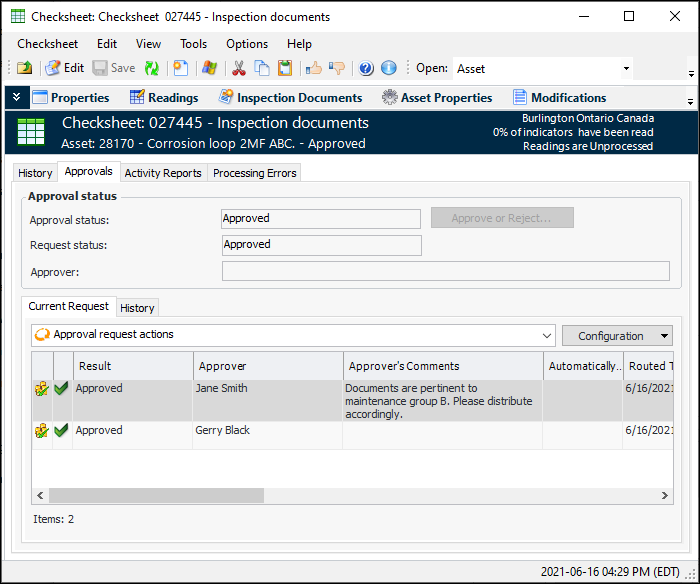Expand the Approval request actions dropdown
This screenshot has width=700, height=584.
(x=546, y=335)
